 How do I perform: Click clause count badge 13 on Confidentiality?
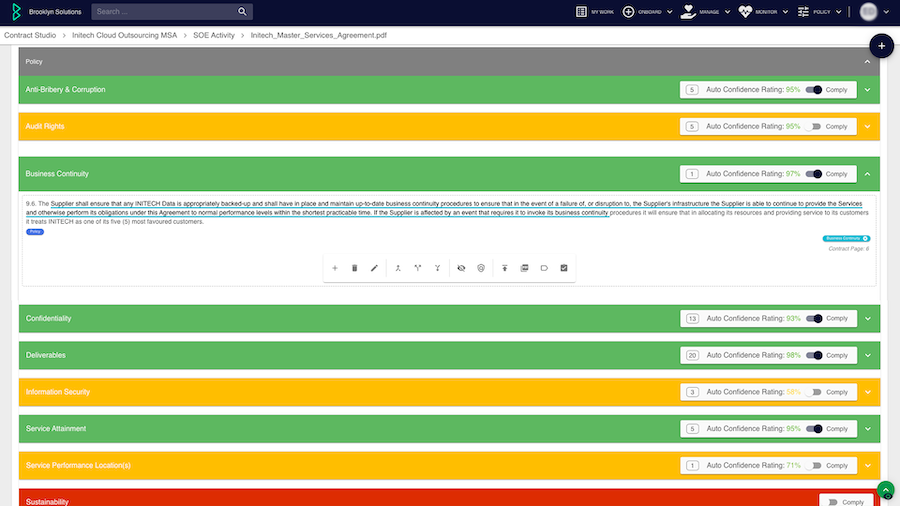[692, 318]
